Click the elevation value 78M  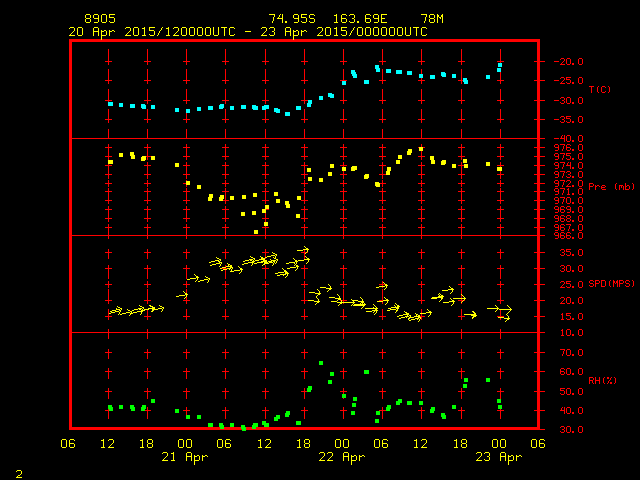click(x=432, y=19)
